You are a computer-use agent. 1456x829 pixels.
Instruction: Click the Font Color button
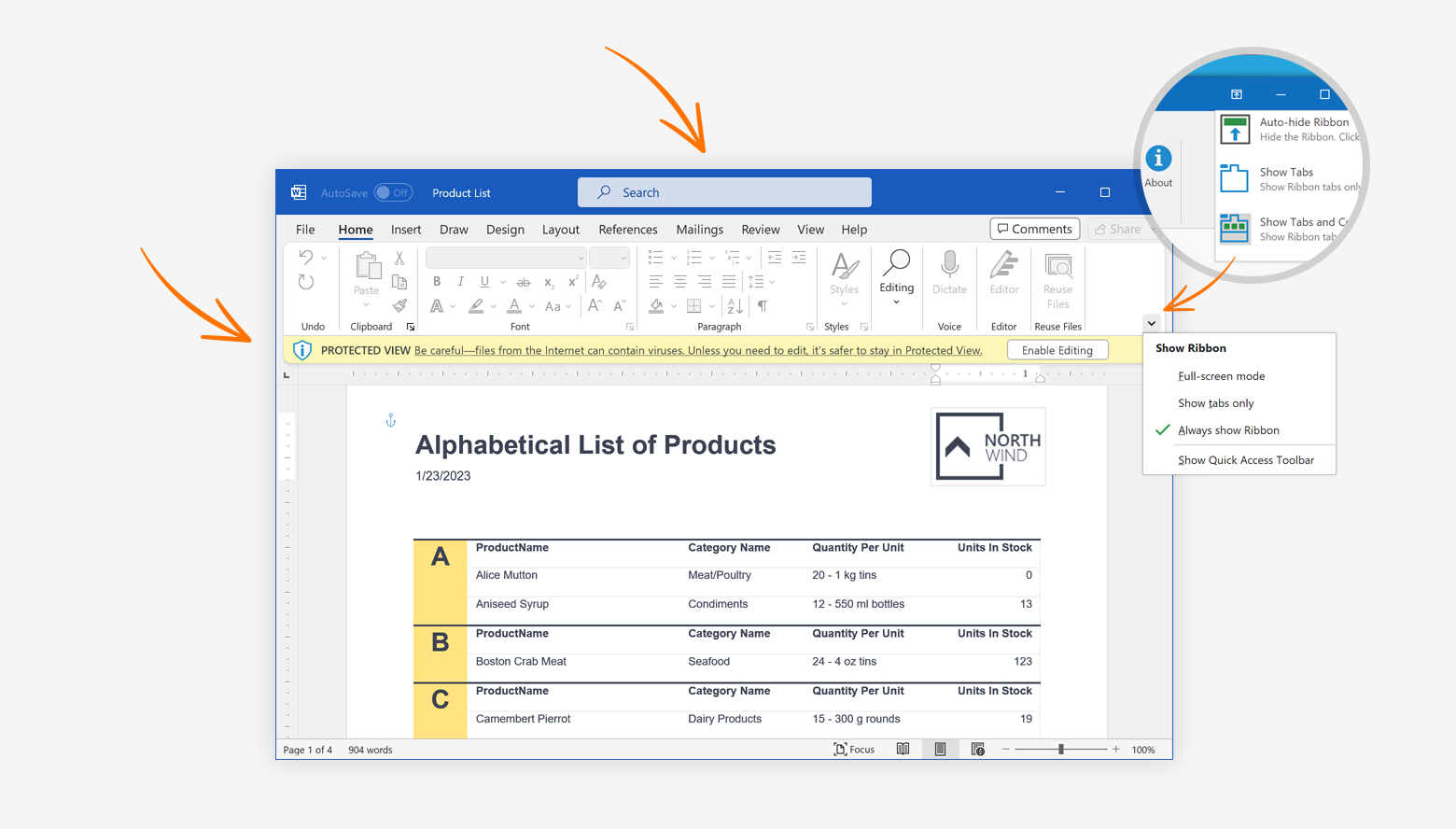pyautogui.click(x=514, y=306)
